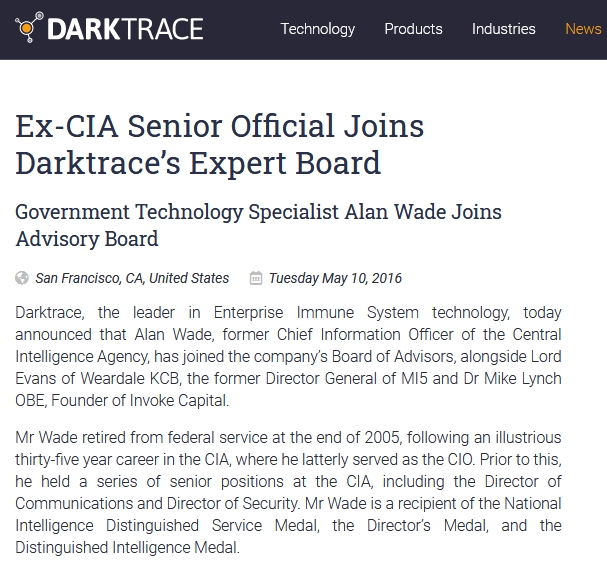Click the word Darktrace starting the first paragraph
Image resolution: width=607 pixels, height=563 pixels.
(49, 312)
